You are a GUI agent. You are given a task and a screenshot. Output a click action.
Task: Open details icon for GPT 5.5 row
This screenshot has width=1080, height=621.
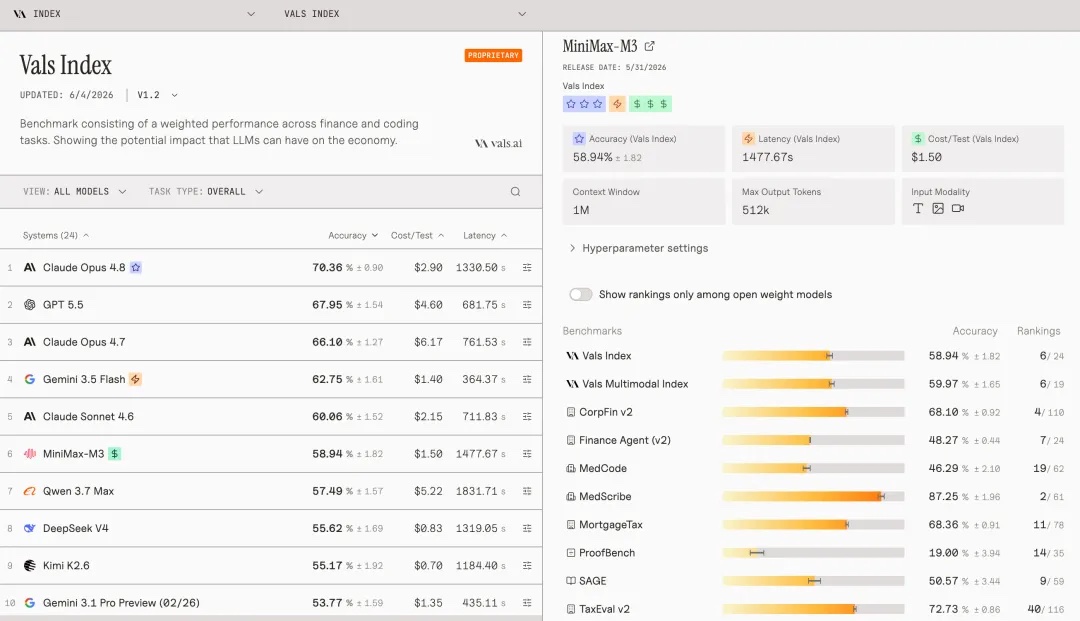[x=527, y=304]
